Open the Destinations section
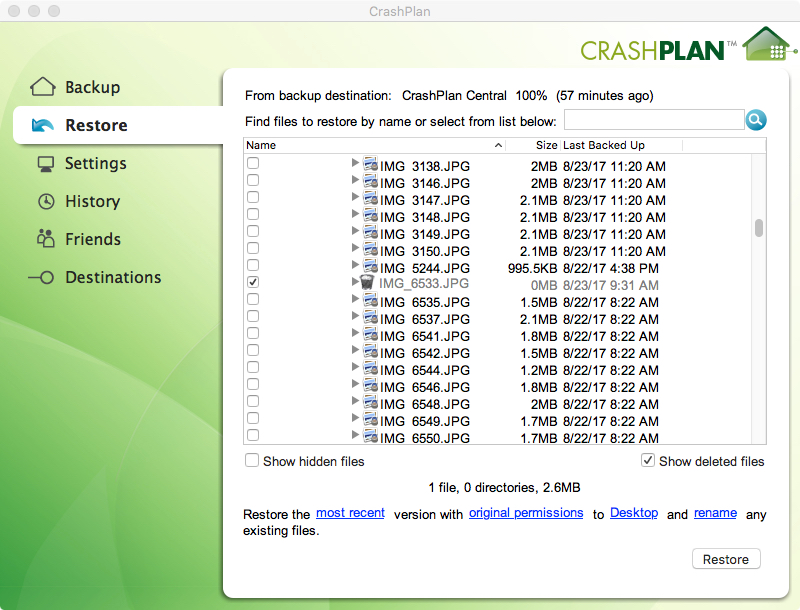 [x=95, y=277]
